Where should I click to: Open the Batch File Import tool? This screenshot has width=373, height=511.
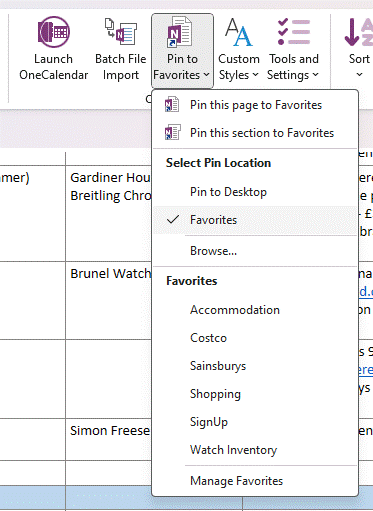(x=121, y=32)
